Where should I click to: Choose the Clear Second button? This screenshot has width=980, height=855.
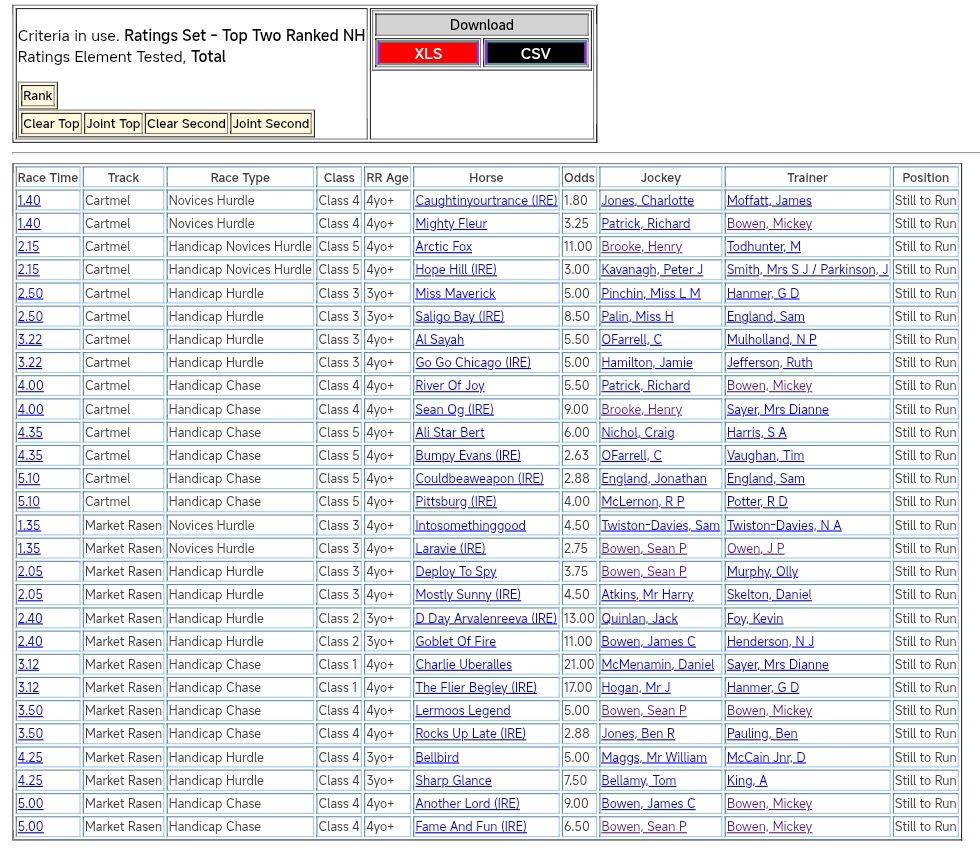tap(186, 124)
